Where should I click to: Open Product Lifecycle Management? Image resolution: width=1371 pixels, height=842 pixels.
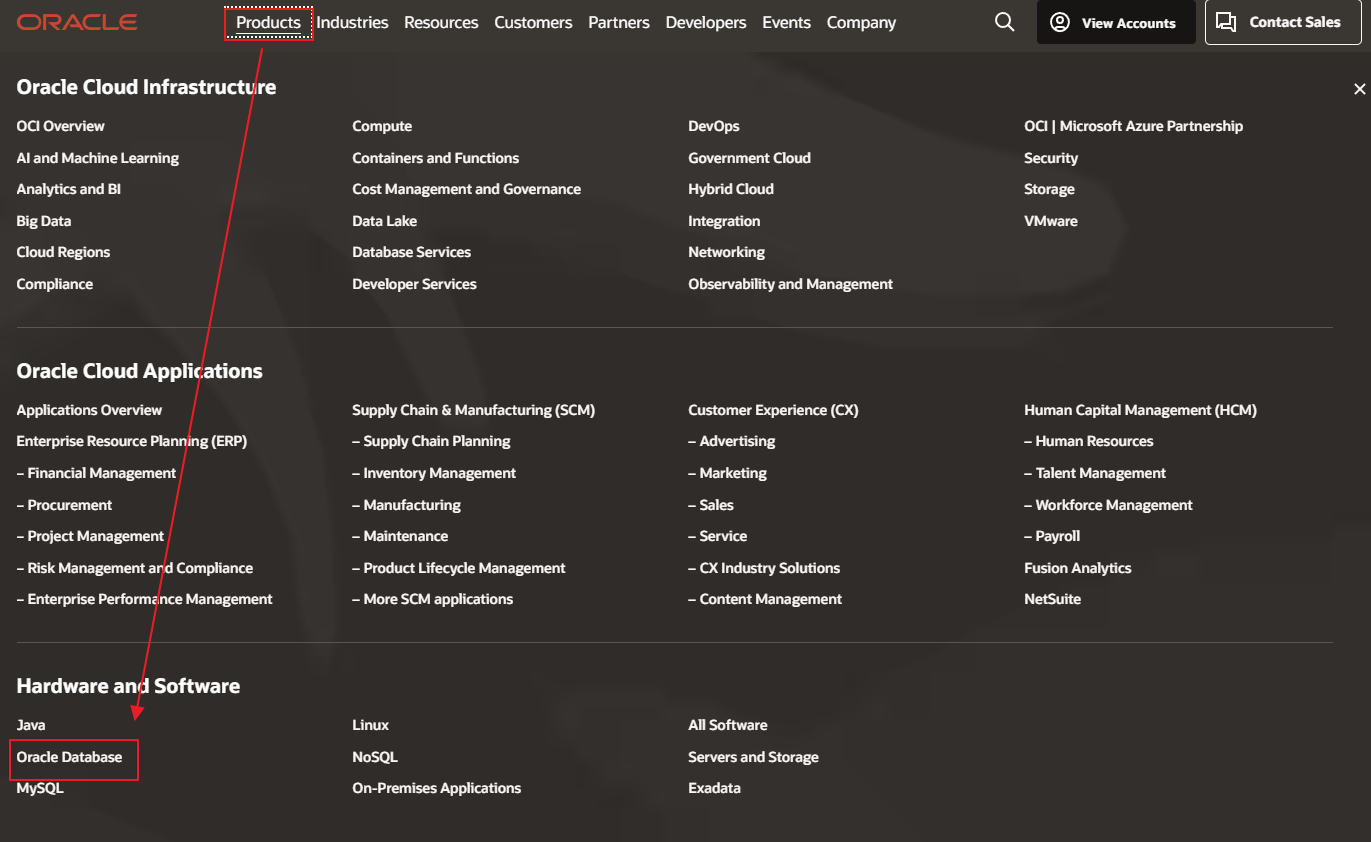[459, 568]
